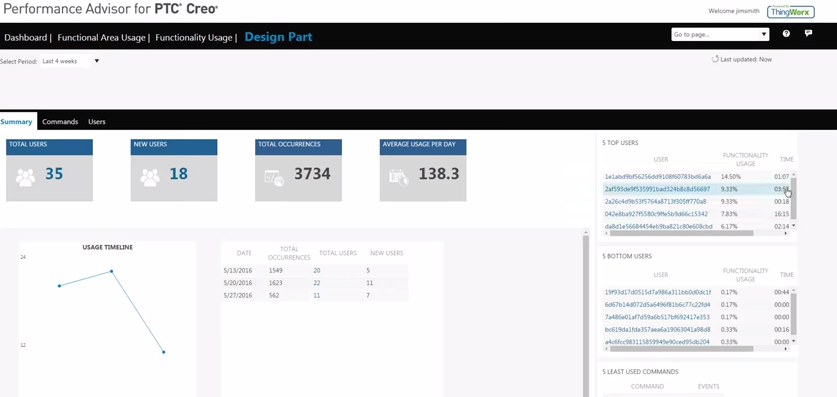The image size is (837, 397).
Task: Go to Functional Area Usage breadcrumb
Action: click(x=101, y=38)
